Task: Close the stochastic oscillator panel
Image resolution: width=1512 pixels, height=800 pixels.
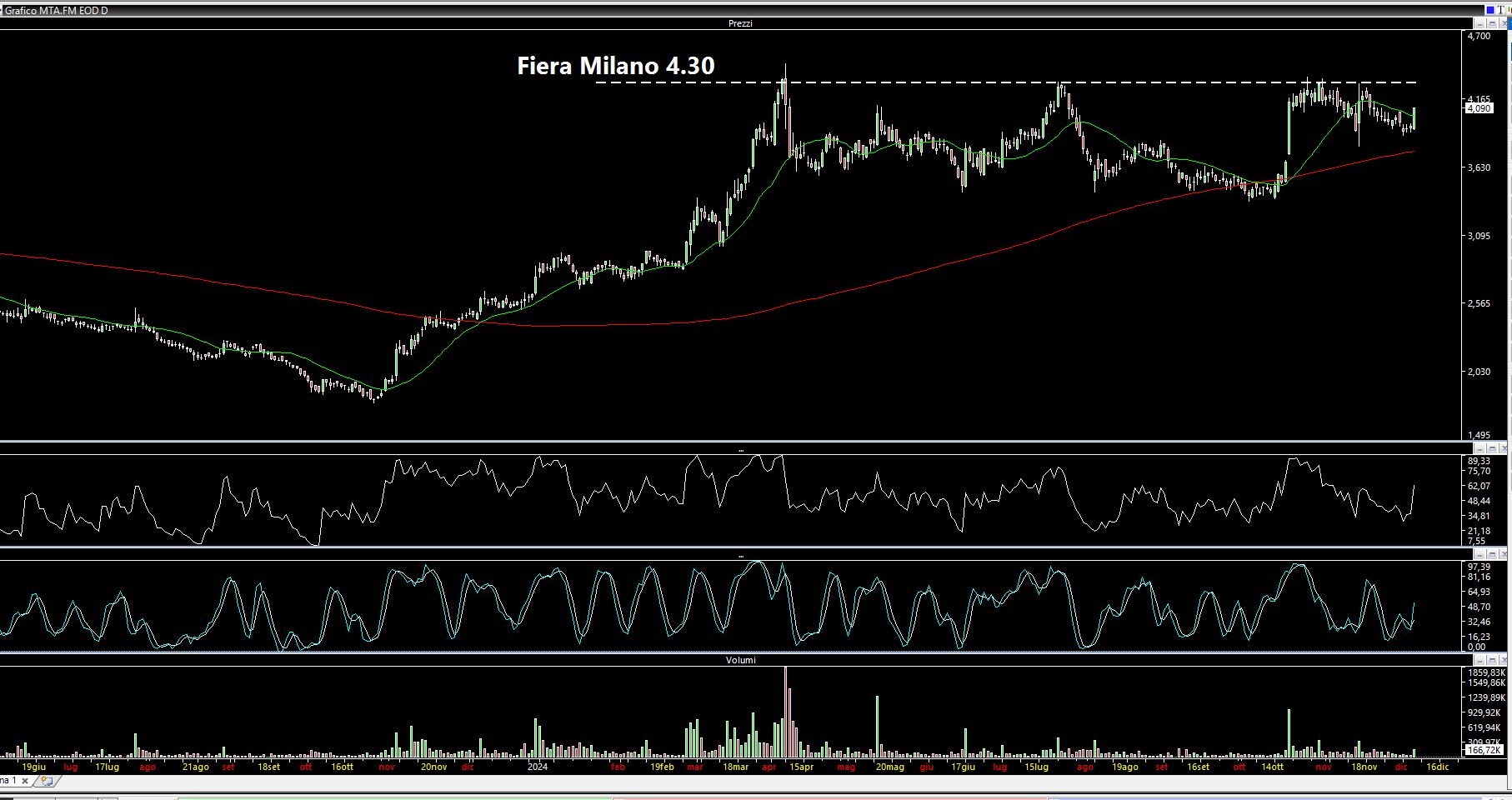Action: point(1503,554)
